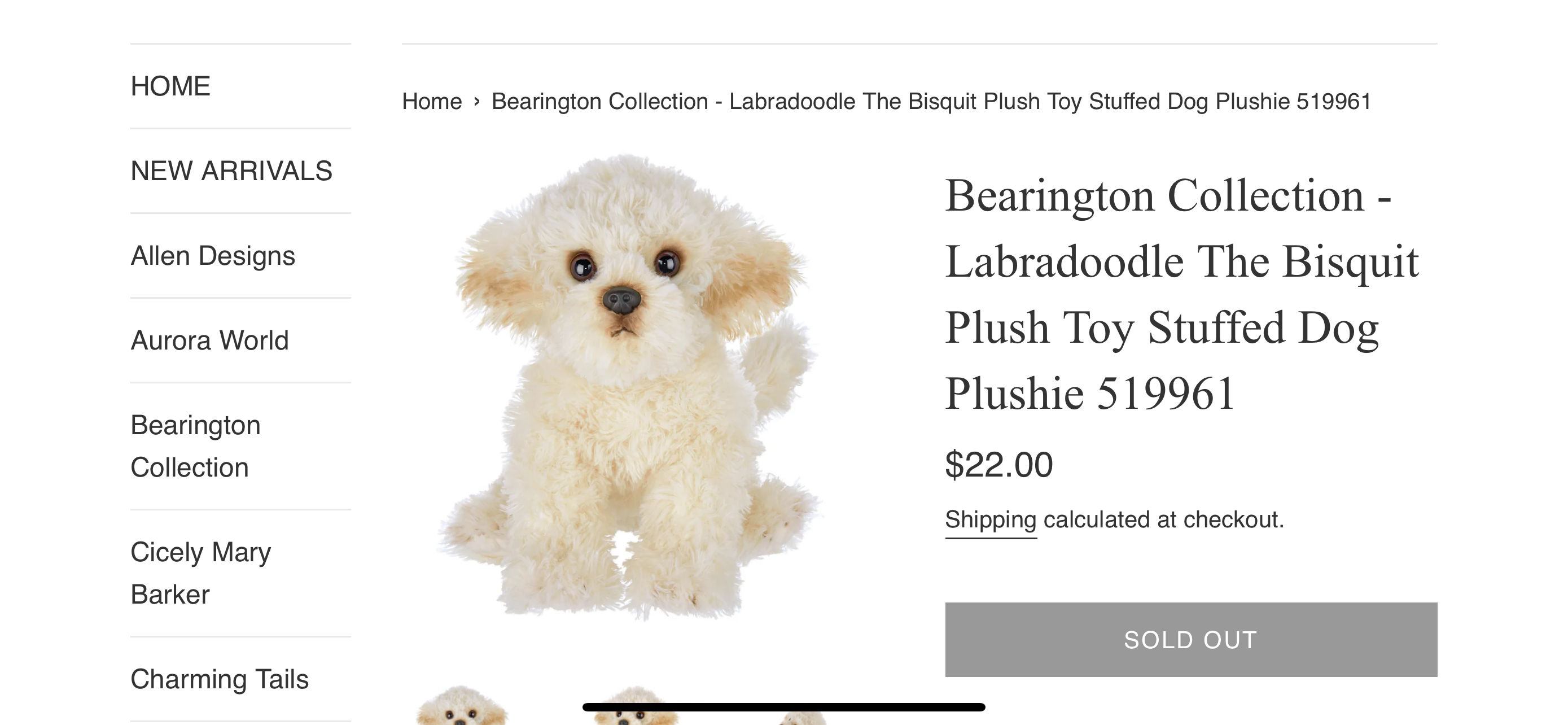Open the Shipping policy link
1568x725 pixels.
pos(991,520)
